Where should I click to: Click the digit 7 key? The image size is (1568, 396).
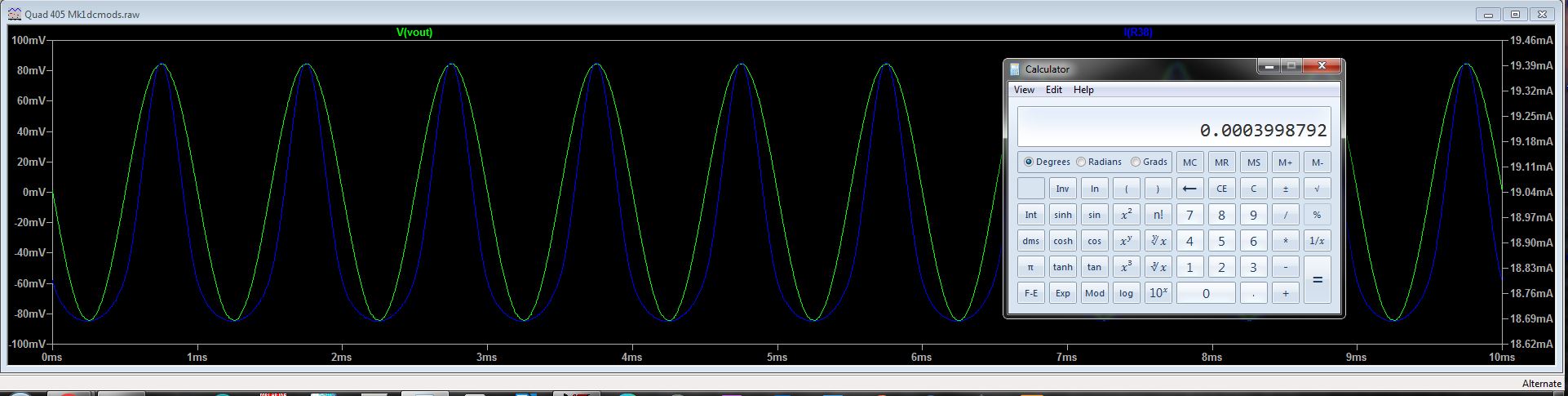(x=1189, y=215)
